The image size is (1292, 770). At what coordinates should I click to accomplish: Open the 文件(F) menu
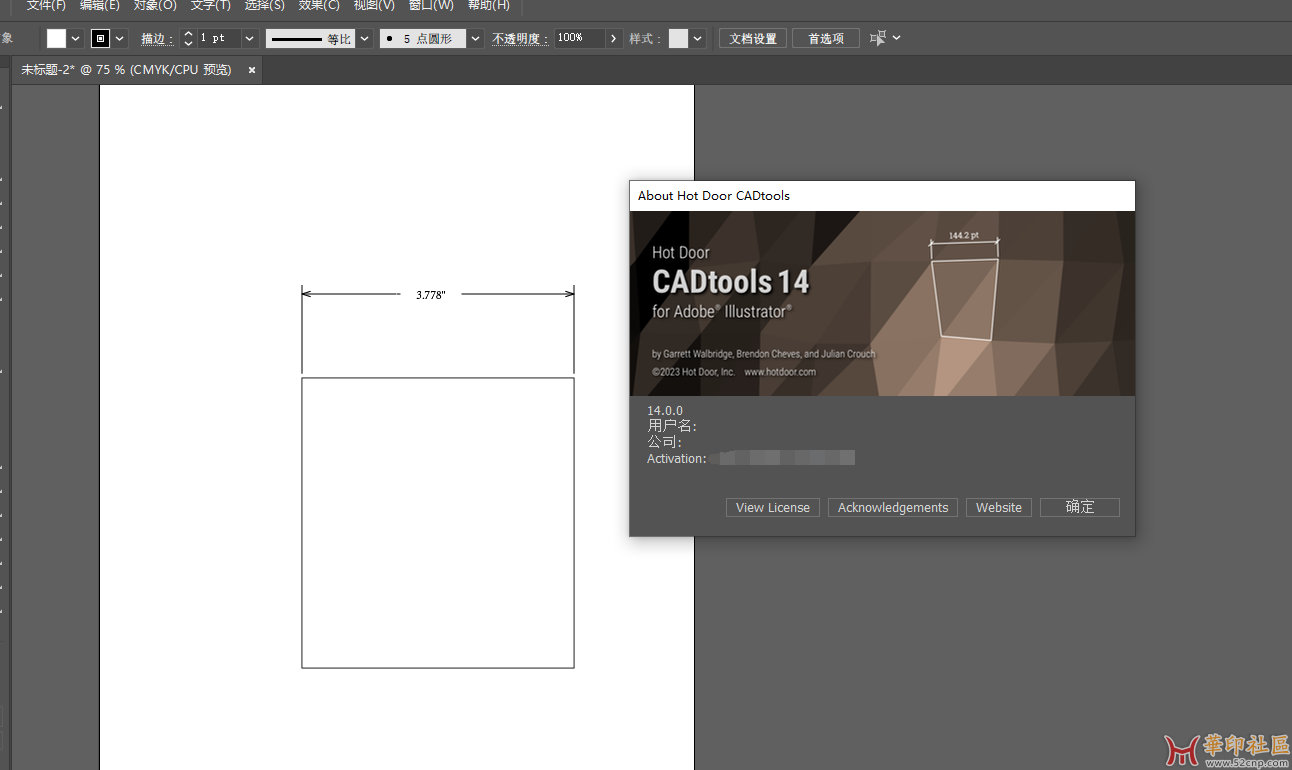tap(46, 5)
